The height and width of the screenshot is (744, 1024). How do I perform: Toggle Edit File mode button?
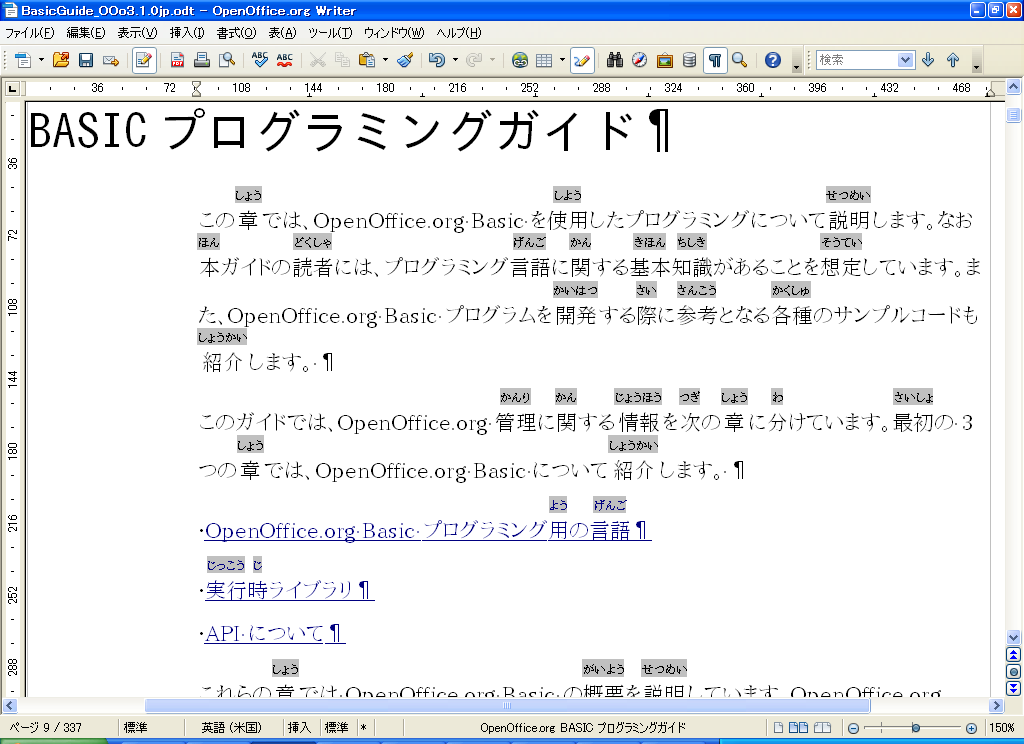coord(144,60)
